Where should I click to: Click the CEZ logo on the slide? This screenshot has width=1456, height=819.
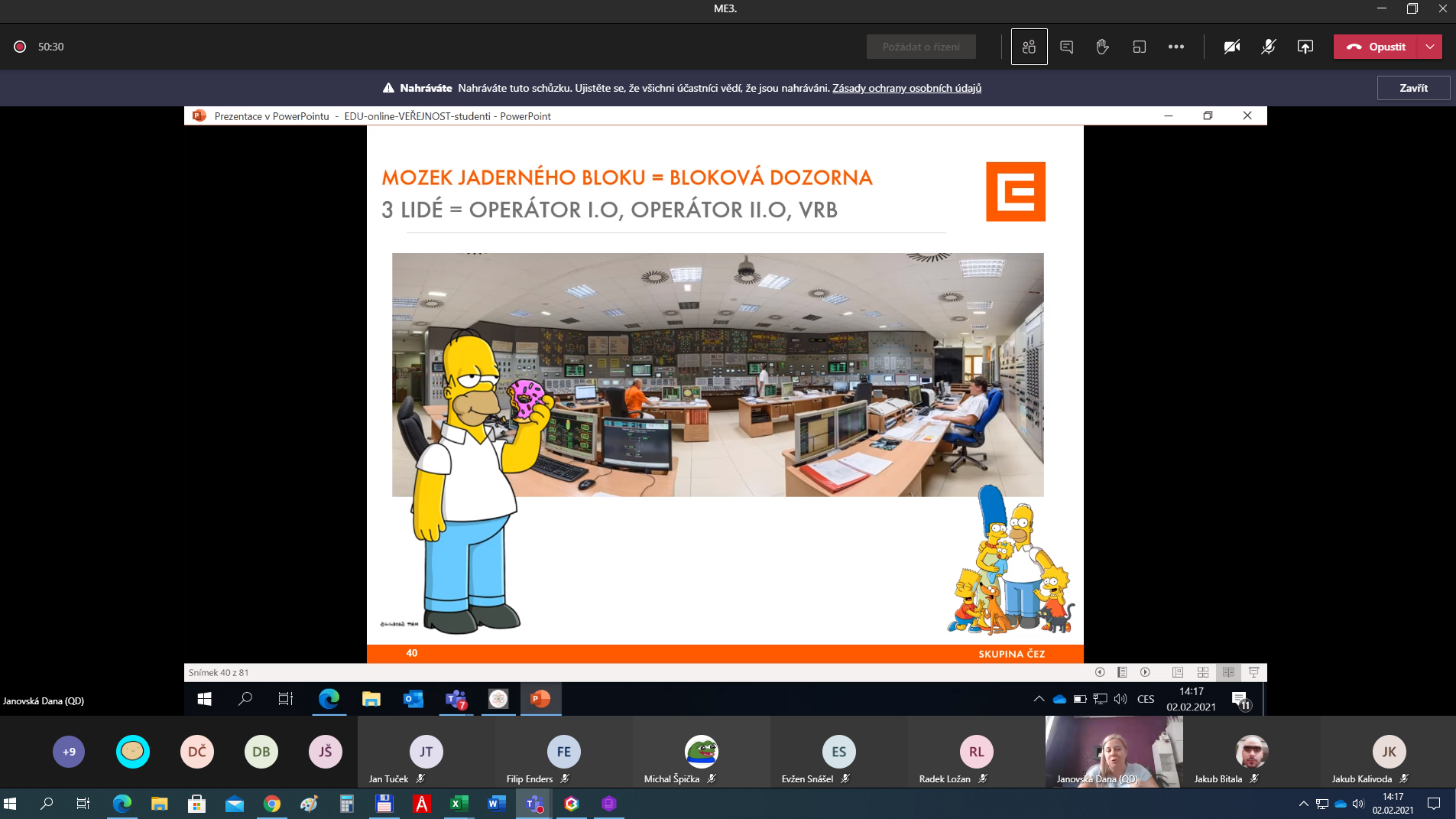click(1015, 191)
